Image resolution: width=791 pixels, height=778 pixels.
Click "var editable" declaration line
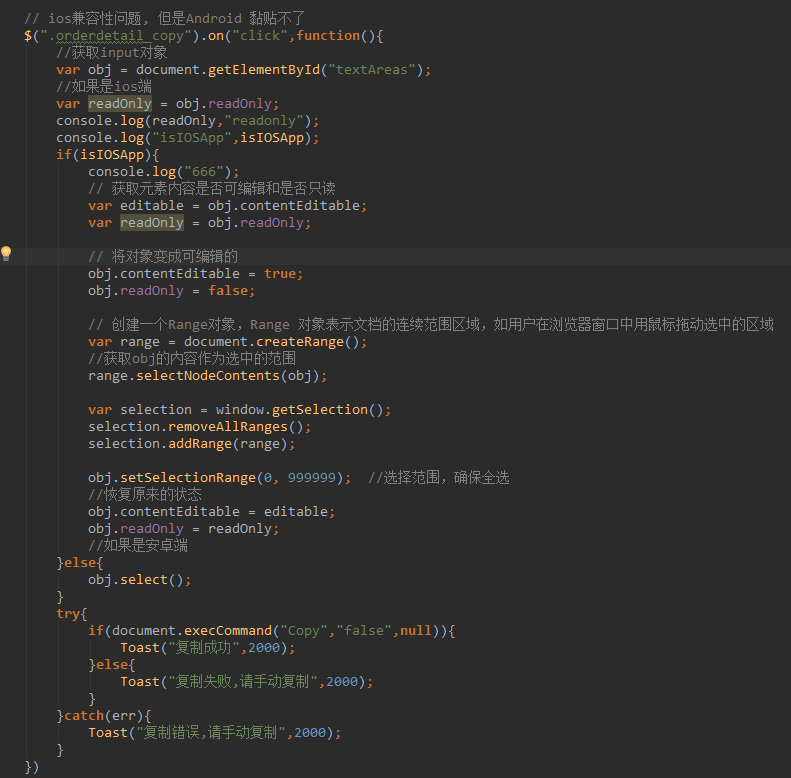click(228, 206)
